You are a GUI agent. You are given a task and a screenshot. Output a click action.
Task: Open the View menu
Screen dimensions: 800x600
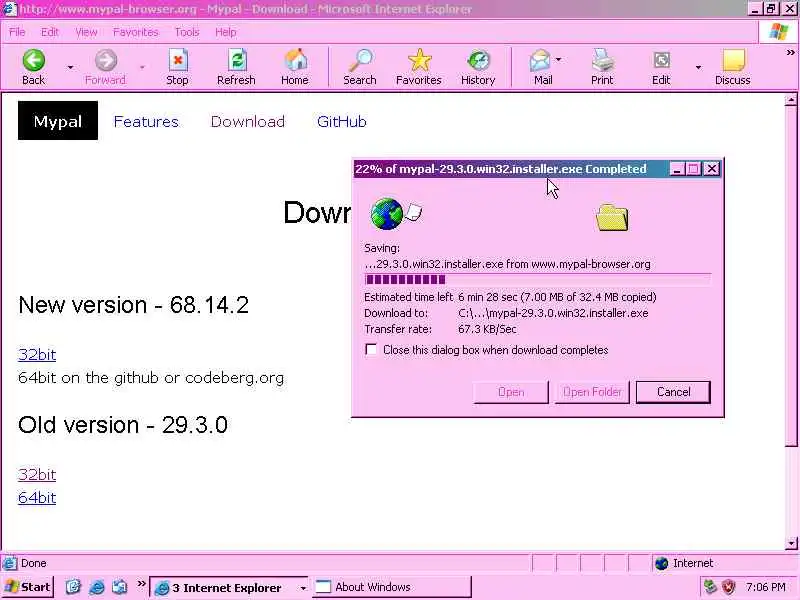(x=86, y=32)
